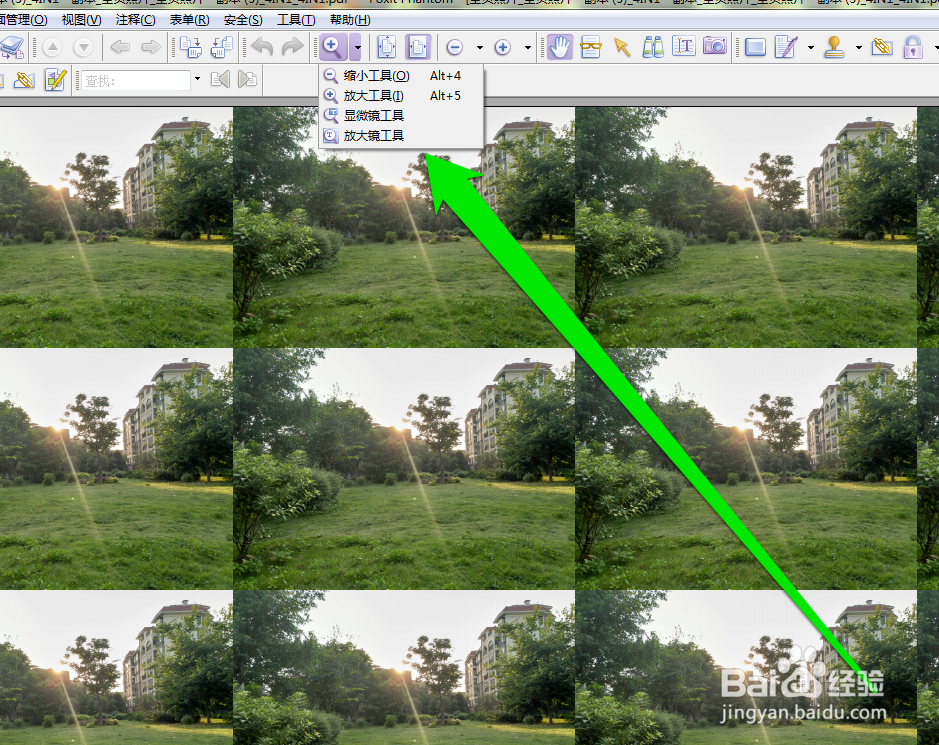Expand the zoom out dropdown arrow
Image resolution: width=939 pixels, height=745 pixels.
coord(480,47)
